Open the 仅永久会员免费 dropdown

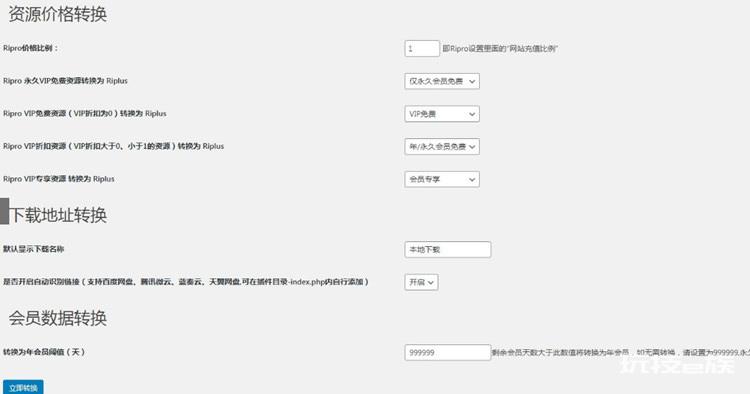click(x=442, y=81)
